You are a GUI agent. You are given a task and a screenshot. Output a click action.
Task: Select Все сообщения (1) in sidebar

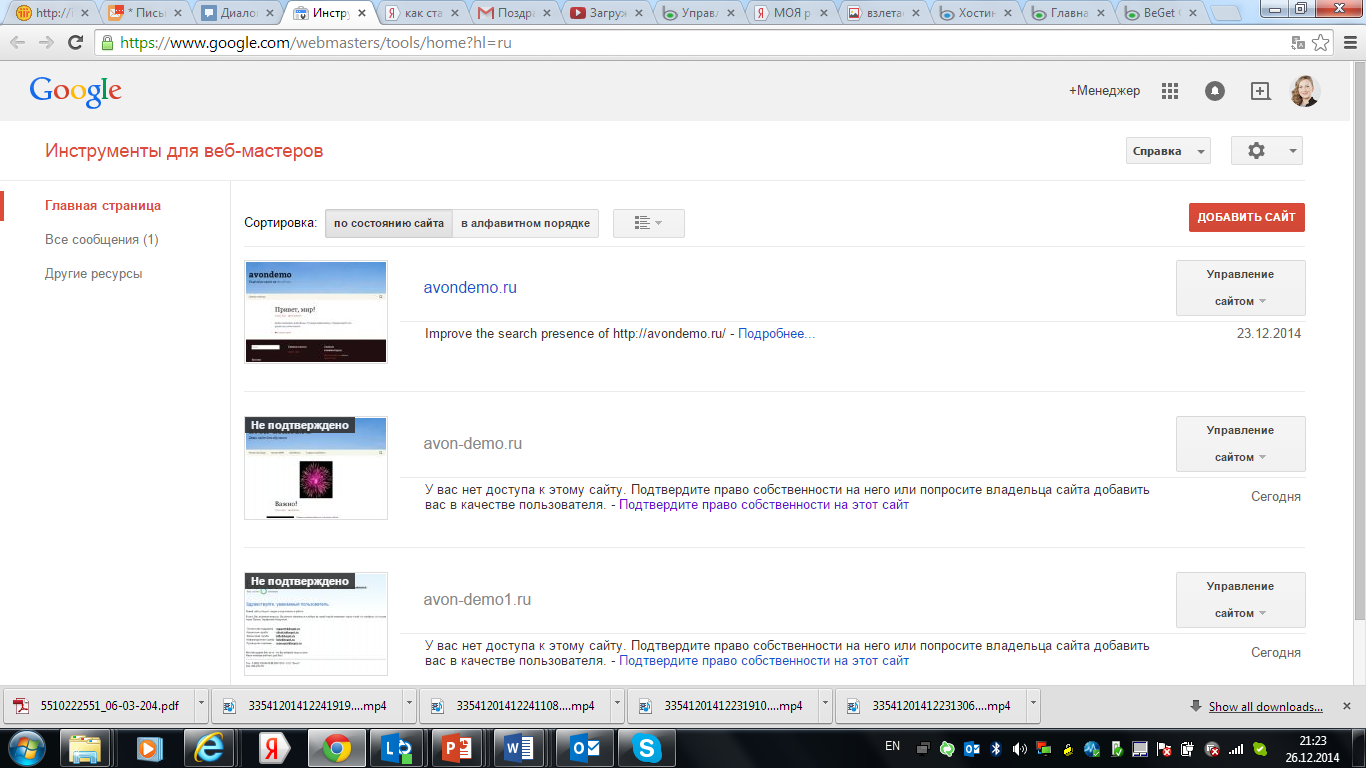point(102,240)
